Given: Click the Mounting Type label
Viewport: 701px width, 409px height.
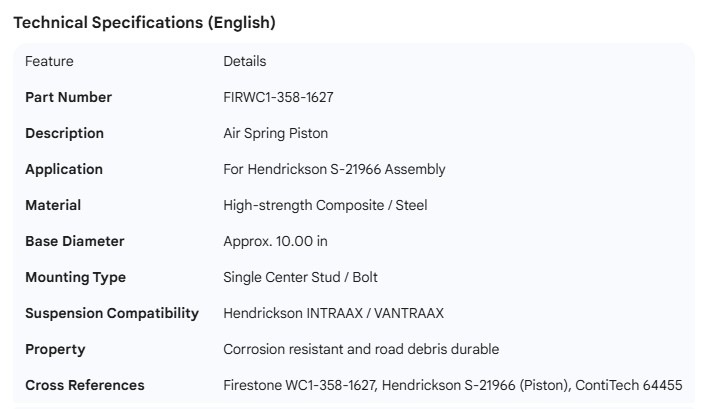Looking at the screenshot, I should 75,277.
